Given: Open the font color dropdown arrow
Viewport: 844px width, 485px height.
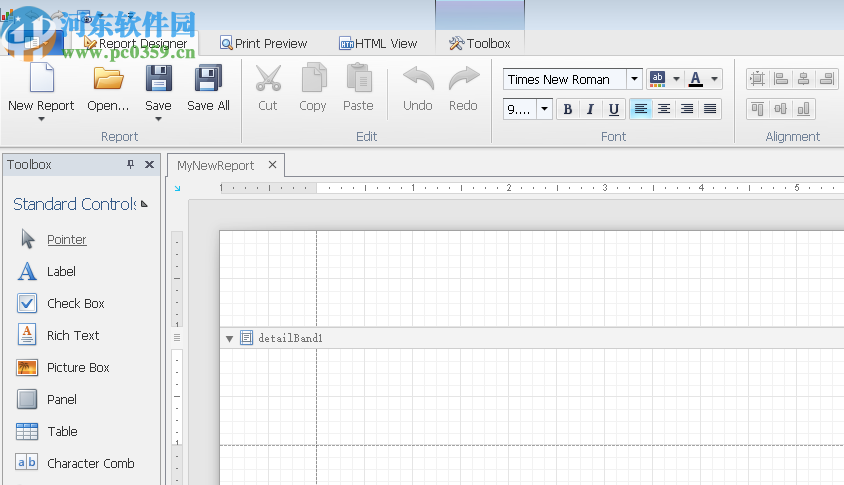Looking at the screenshot, I should 714,79.
